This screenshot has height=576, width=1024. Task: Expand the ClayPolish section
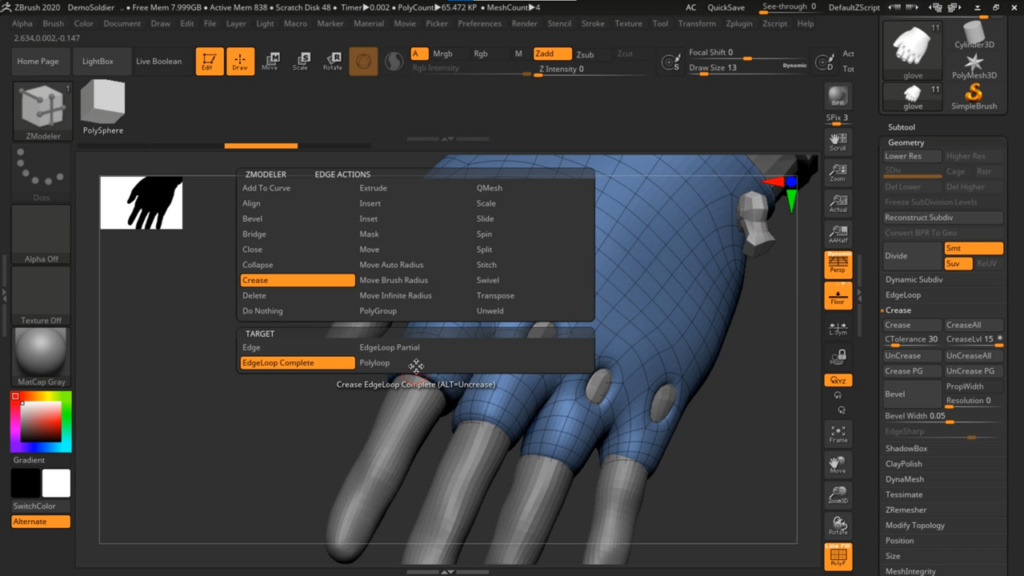point(904,464)
